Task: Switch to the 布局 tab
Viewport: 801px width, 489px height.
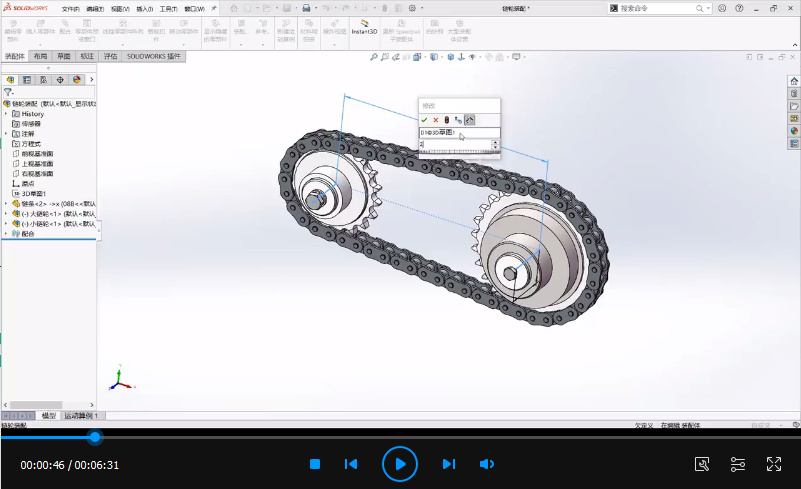Action: 40,56
